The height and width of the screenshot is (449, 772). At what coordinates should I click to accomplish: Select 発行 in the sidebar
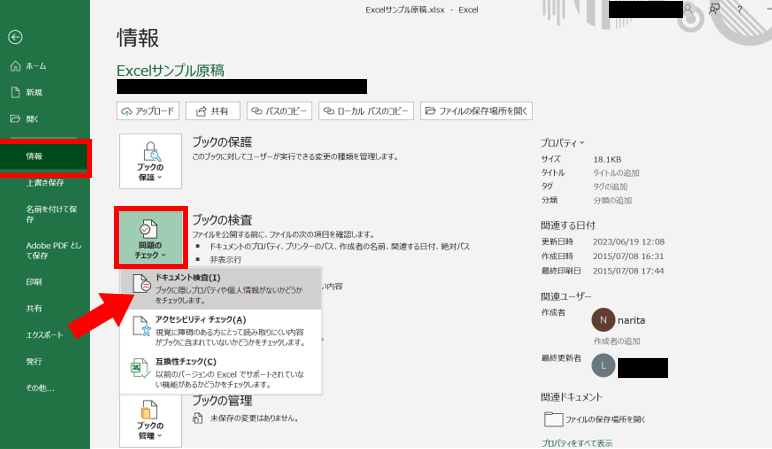click(x=33, y=361)
